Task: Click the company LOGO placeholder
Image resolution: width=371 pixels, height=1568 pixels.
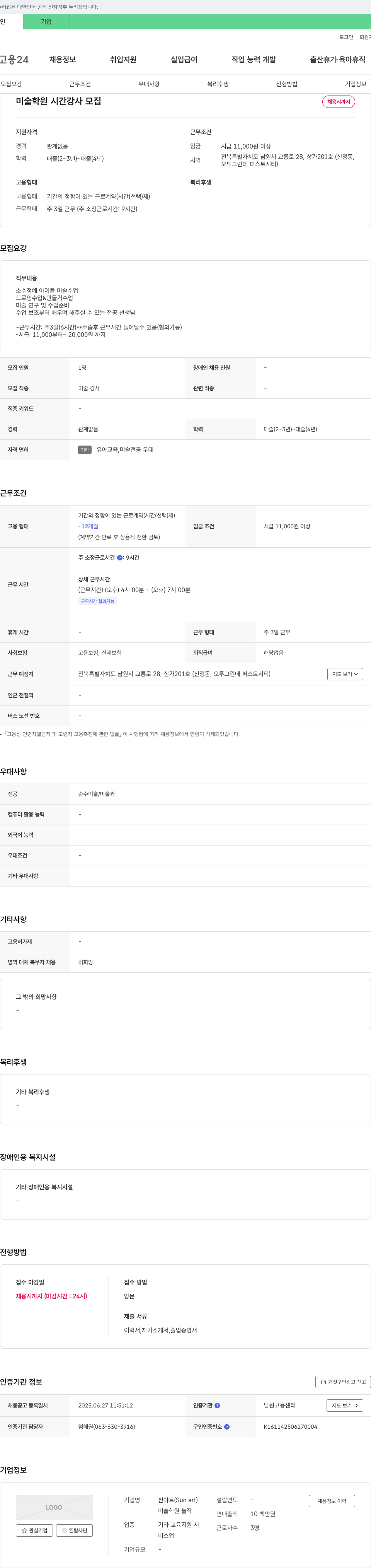Action: pyautogui.click(x=54, y=1507)
